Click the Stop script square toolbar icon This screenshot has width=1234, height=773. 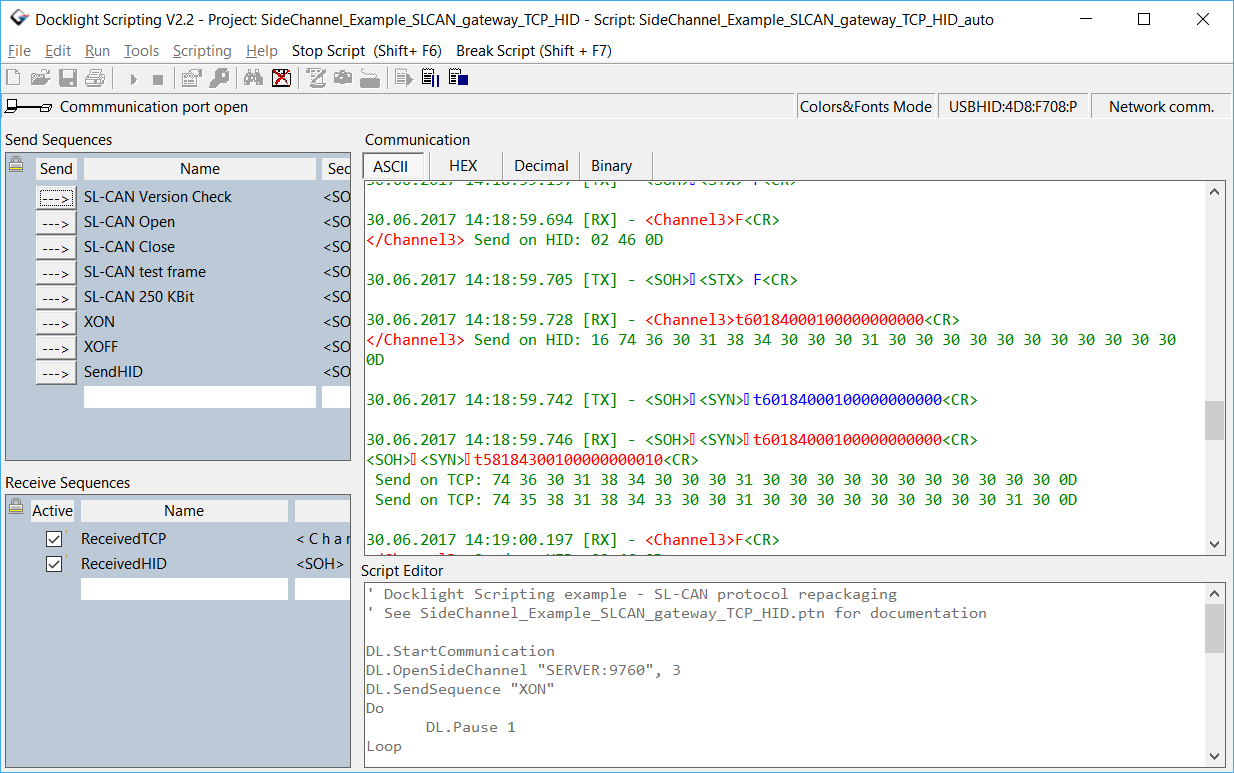coord(157,77)
